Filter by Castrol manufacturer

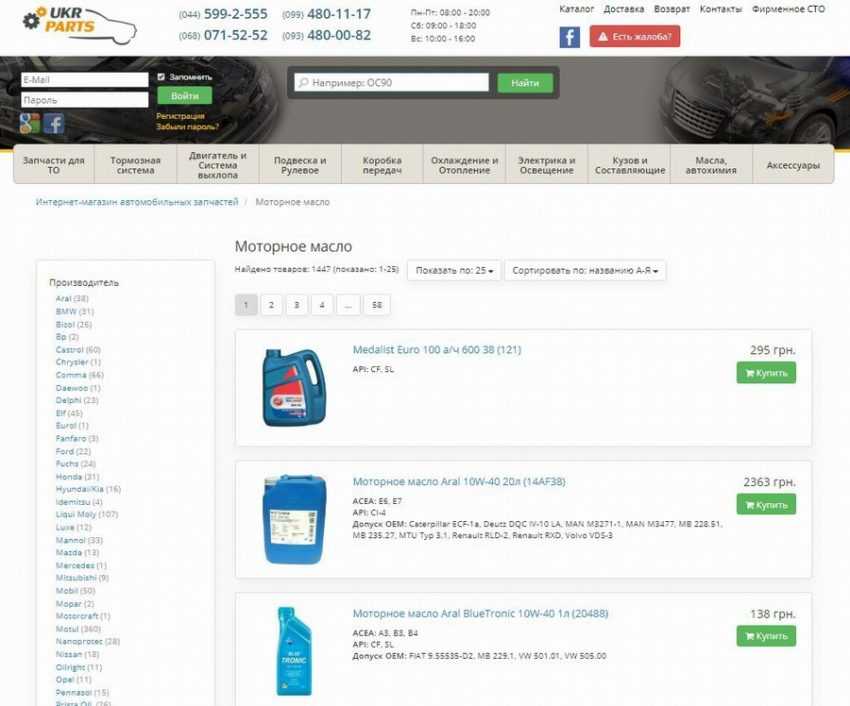coord(70,350)
